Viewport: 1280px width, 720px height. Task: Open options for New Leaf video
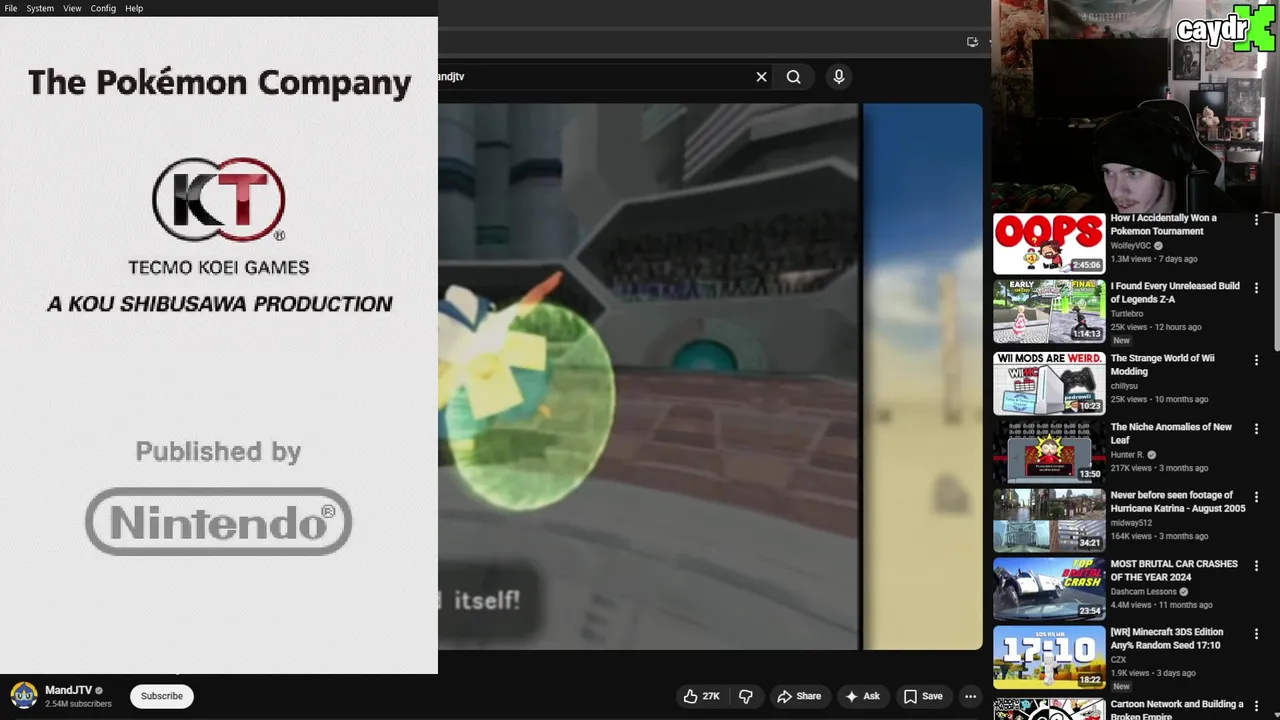point(1256,429)
